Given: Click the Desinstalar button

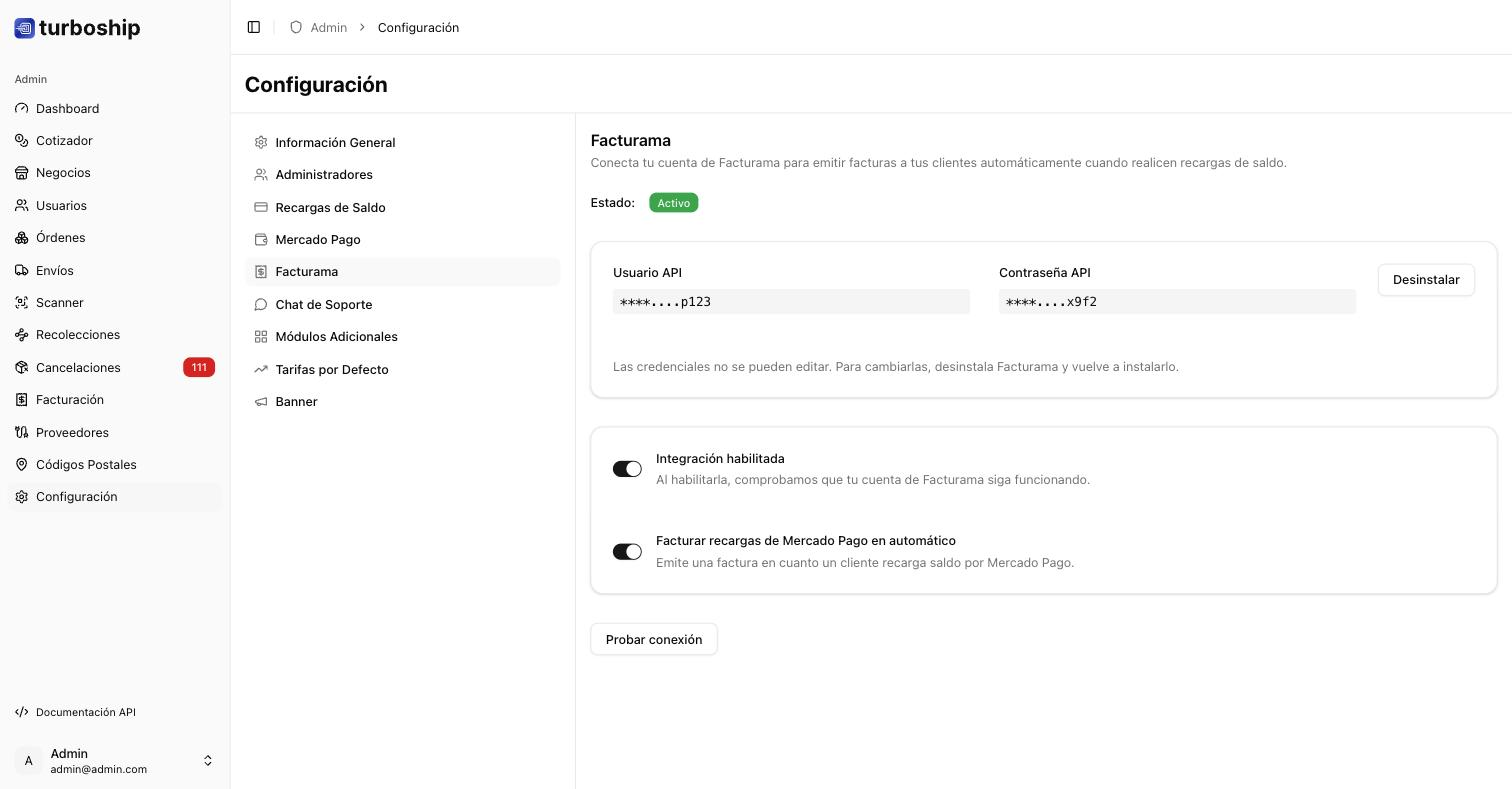Looking at the screenshot, I should (1426, 280).
